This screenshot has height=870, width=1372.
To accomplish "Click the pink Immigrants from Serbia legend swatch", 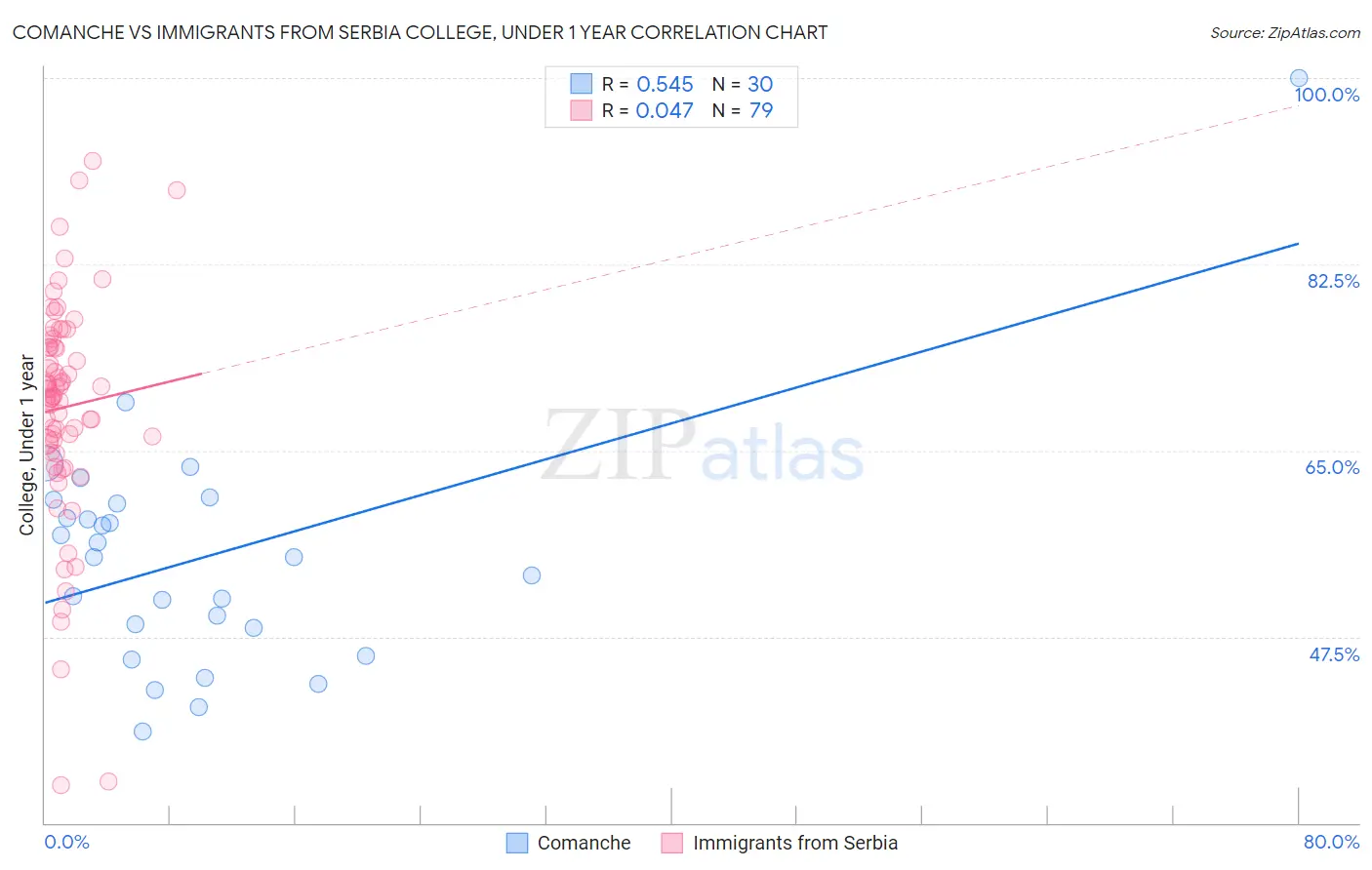I will tap(671, 843).
